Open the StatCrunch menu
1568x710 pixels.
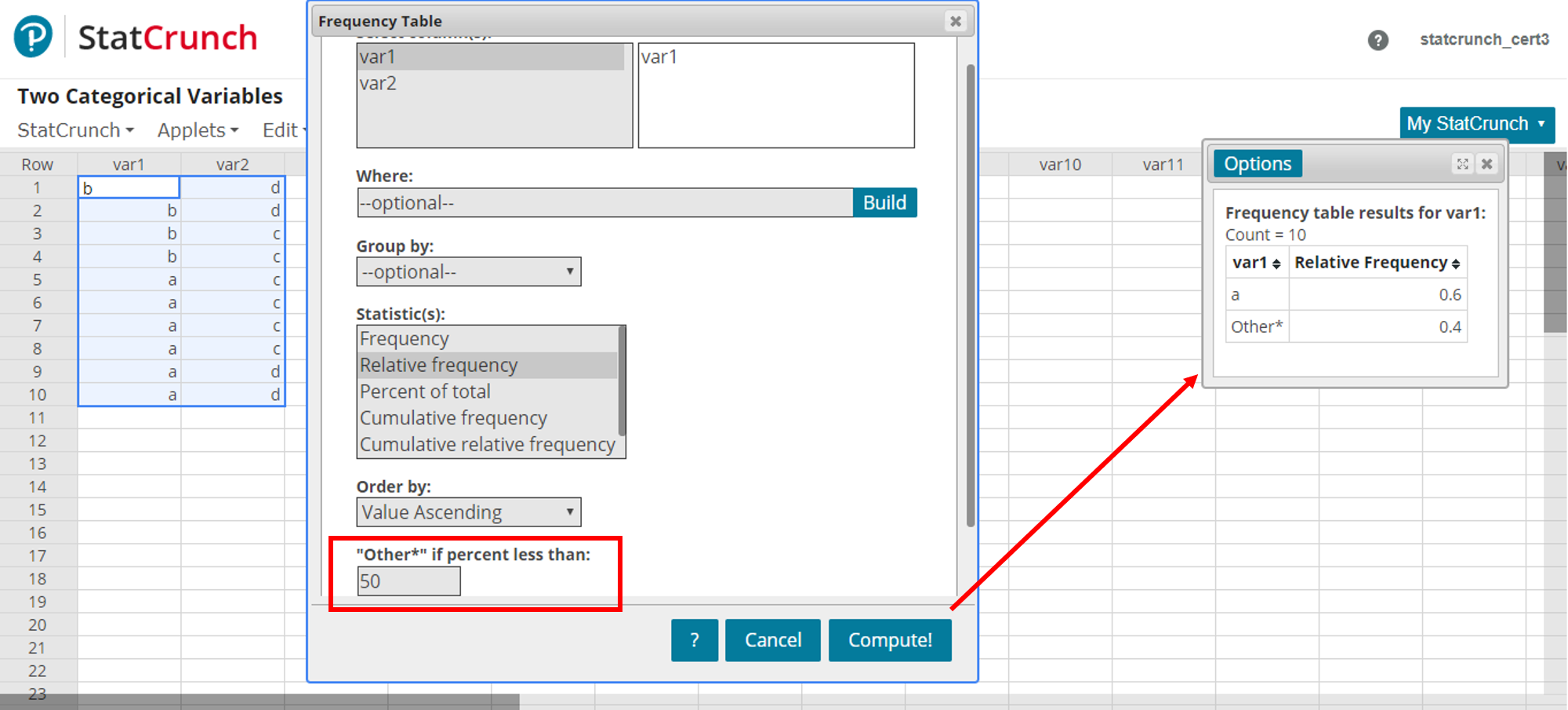(x=75, y=130)
